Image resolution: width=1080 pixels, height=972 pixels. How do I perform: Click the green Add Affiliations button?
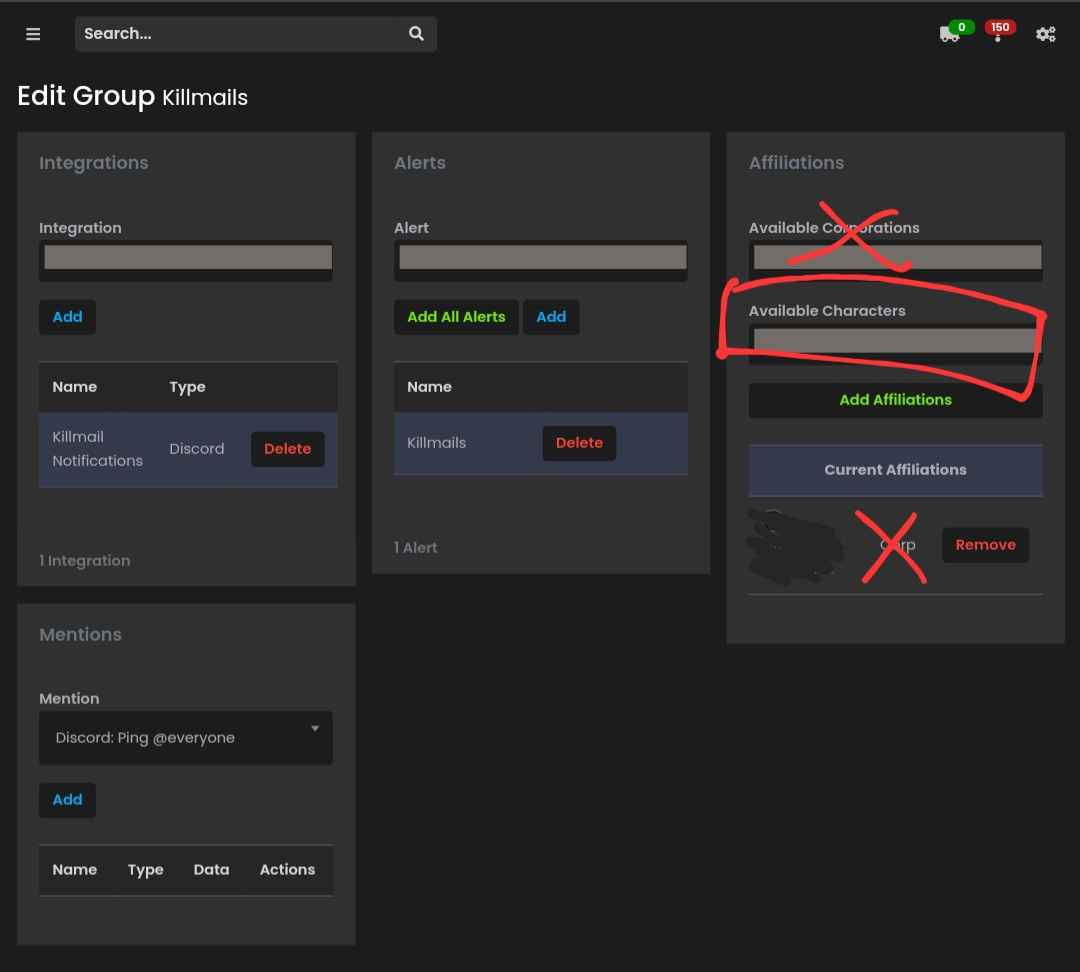click(x=895, y=399)
